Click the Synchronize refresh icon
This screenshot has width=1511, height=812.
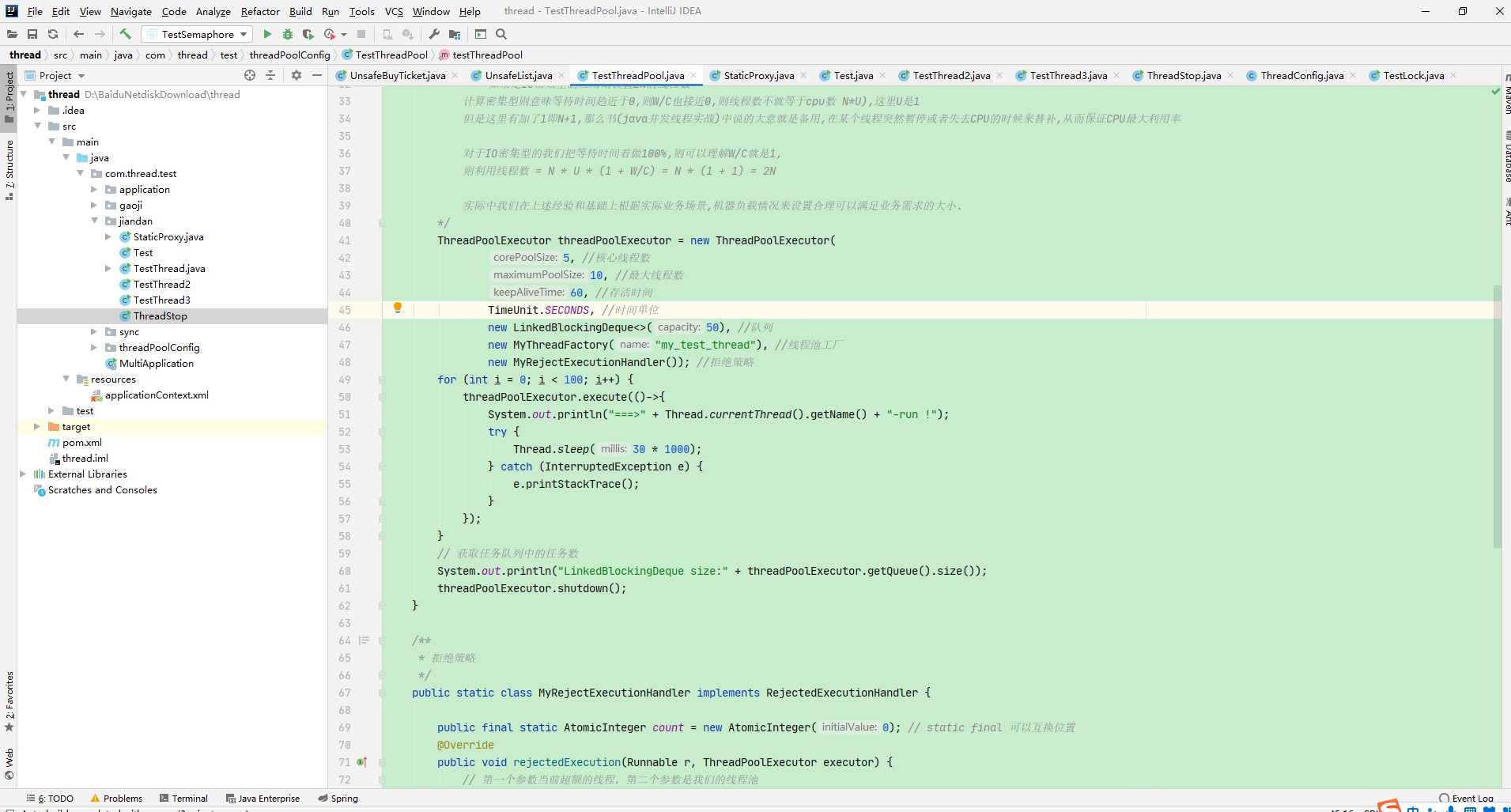[53, 34]
